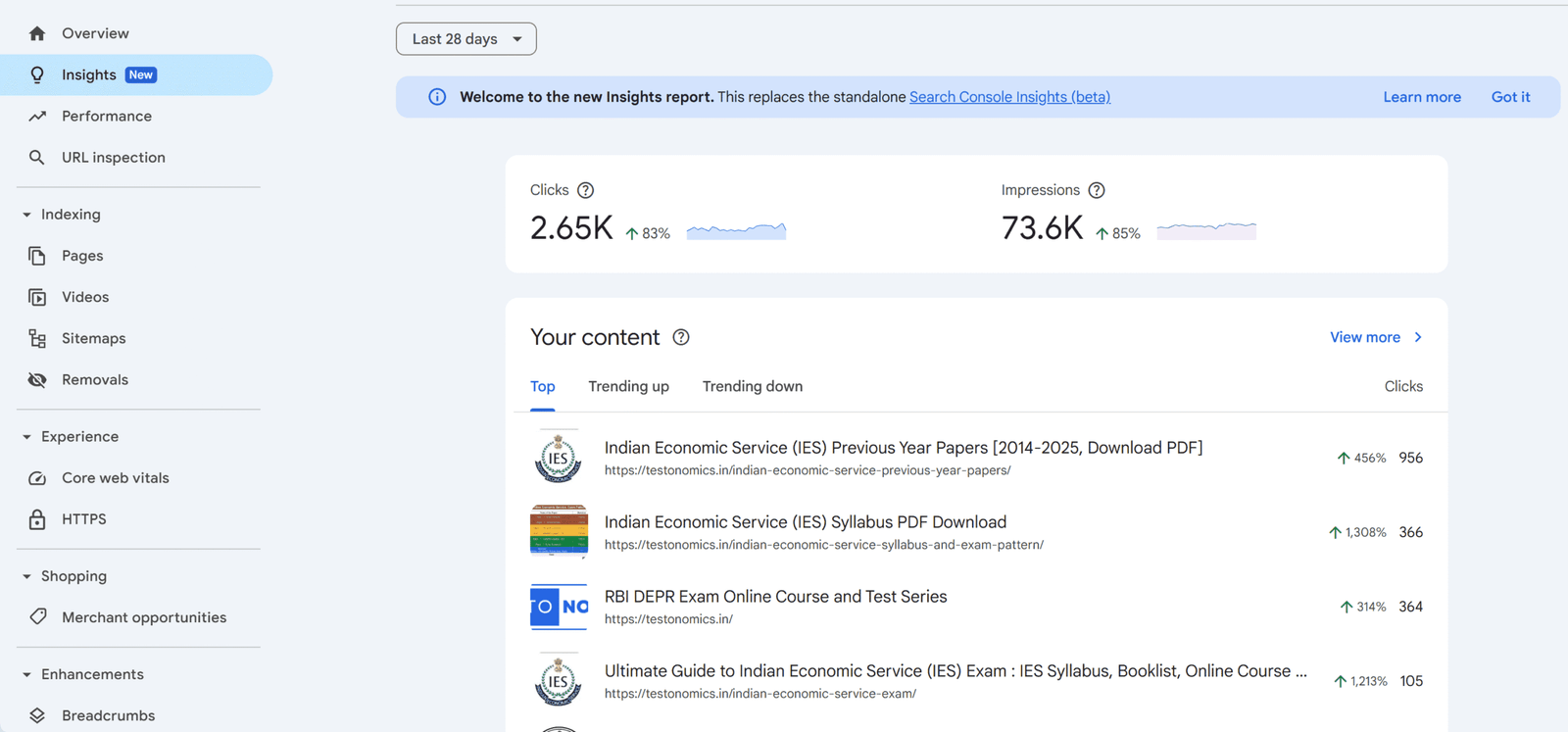Screen dimensions: 1568x732
Task: Collapse the Experience section
Action: (x=26, y=437)
